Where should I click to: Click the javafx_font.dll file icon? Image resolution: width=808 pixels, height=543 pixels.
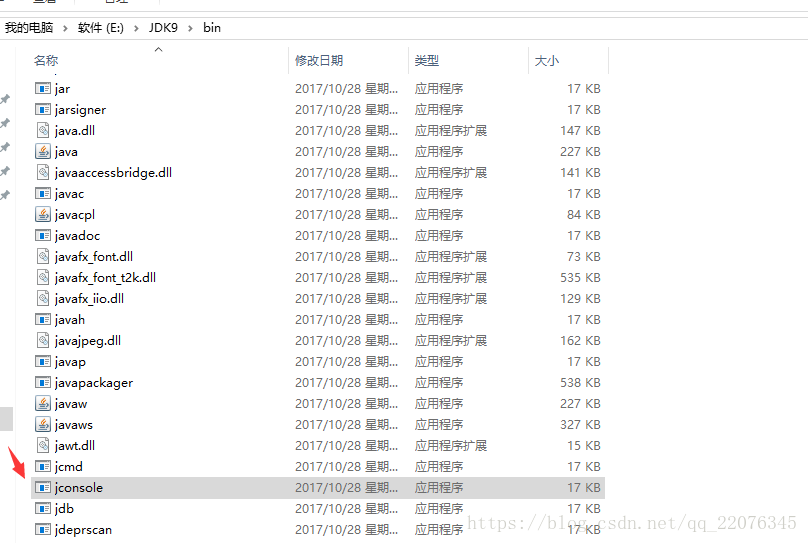43,257
